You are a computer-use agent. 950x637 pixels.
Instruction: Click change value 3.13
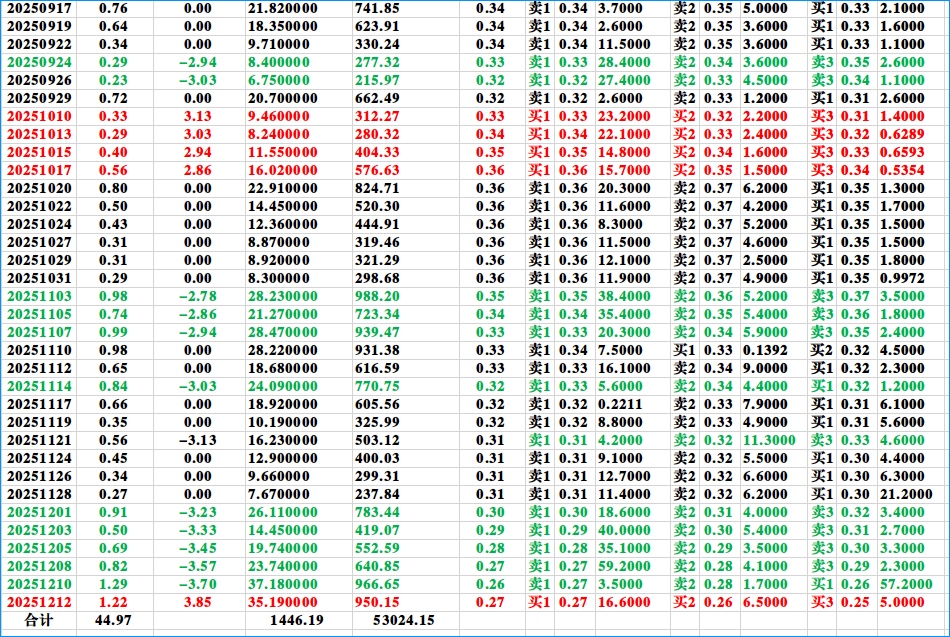click(198, 116)
